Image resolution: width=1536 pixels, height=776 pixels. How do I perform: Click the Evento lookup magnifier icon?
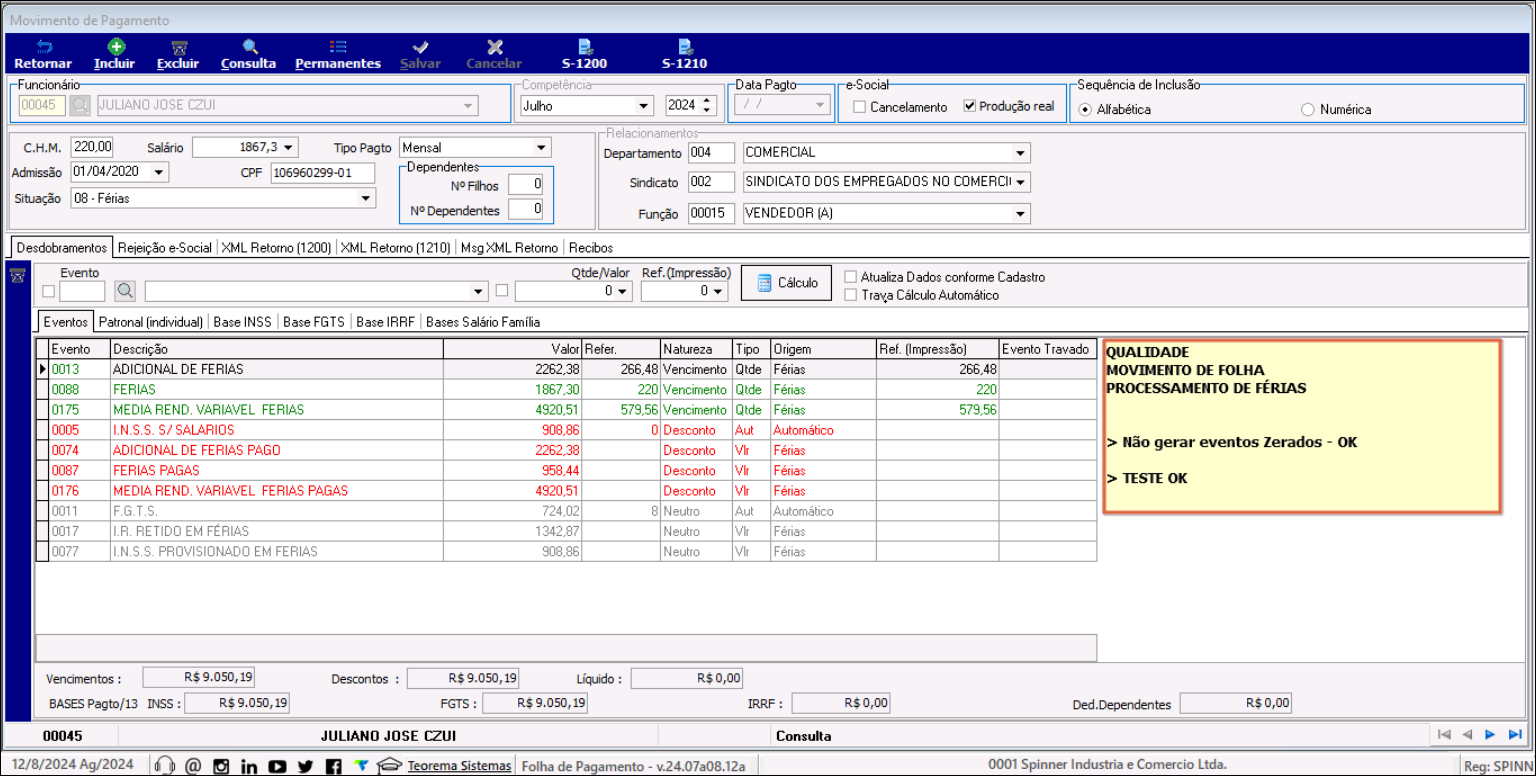(125, 291)
